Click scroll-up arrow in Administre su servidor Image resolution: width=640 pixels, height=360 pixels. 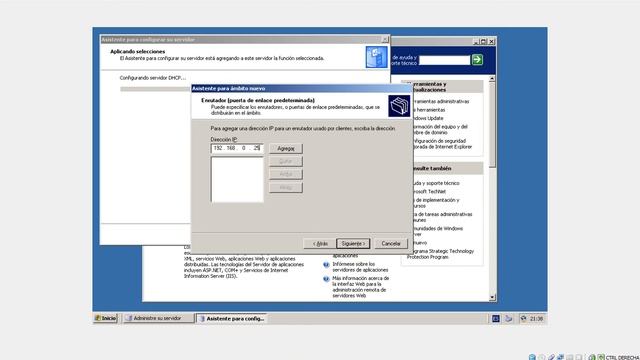pos(492,78)
